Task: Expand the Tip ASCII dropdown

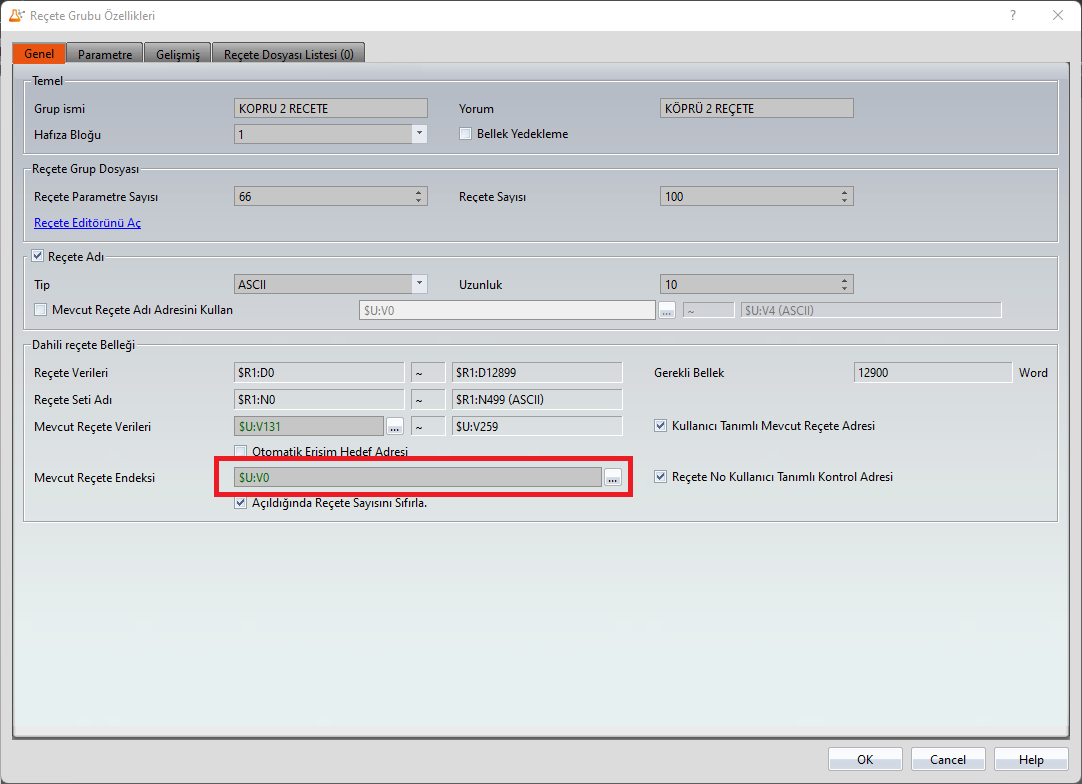Action: click(419, 284)
